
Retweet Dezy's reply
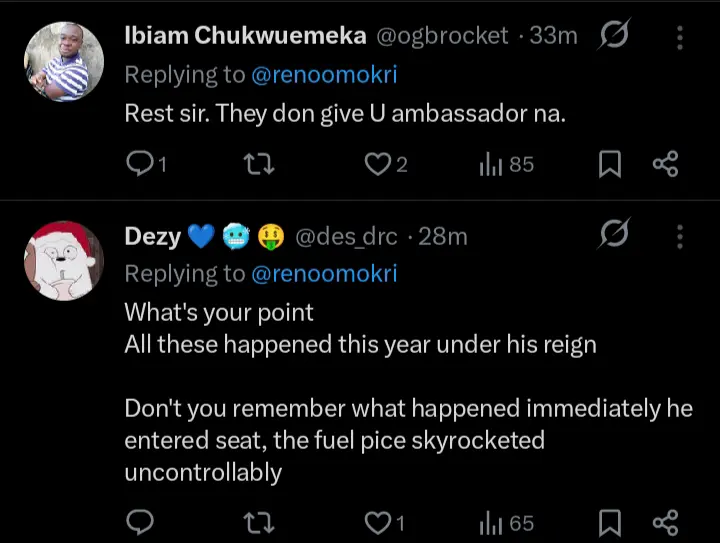tap(260, 522)
